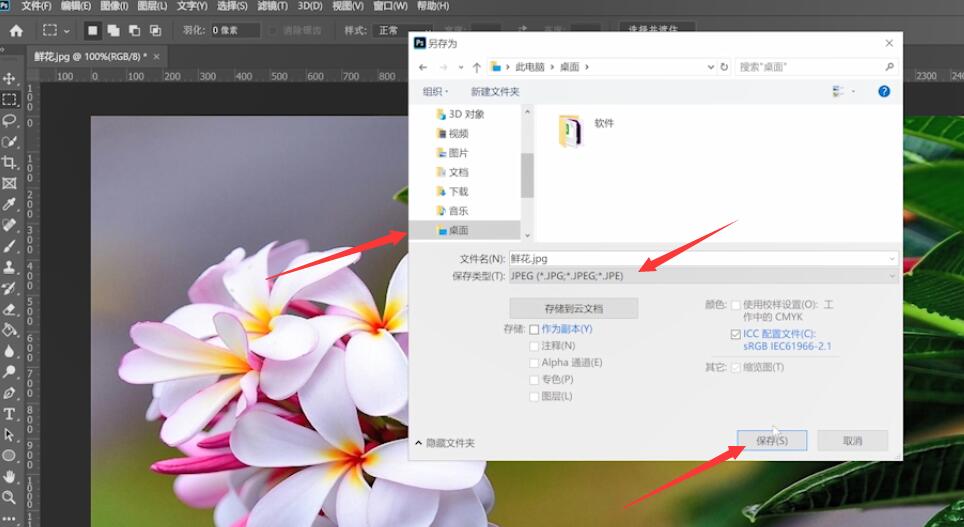
Task: Click Up-one-level arrow in Save As dialog
Action: point(476,67)
